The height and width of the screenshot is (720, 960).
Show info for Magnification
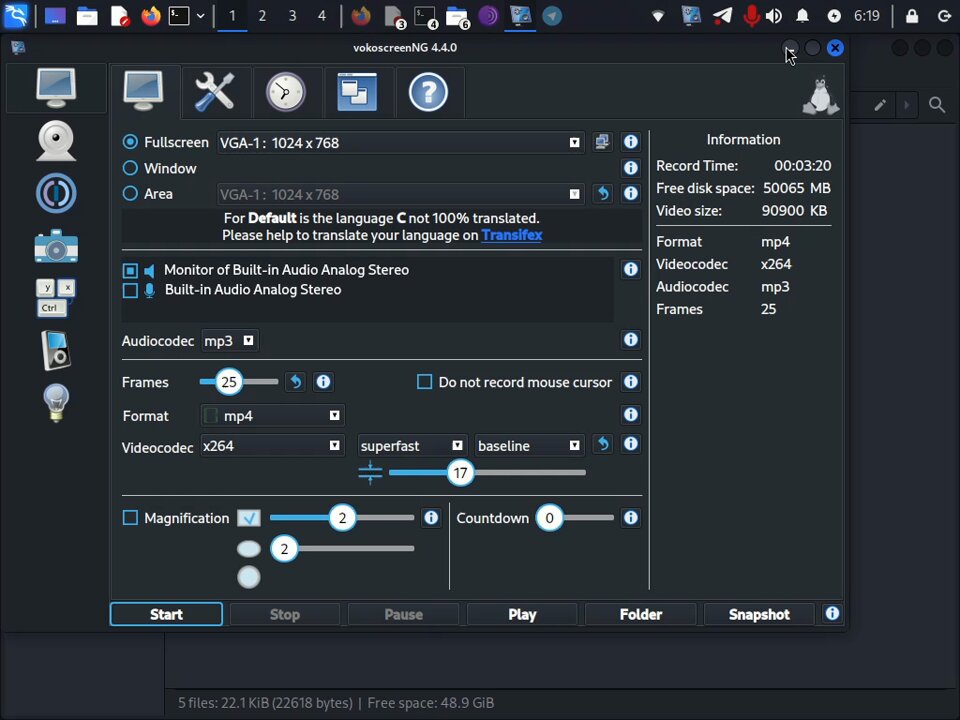point(431,518)
